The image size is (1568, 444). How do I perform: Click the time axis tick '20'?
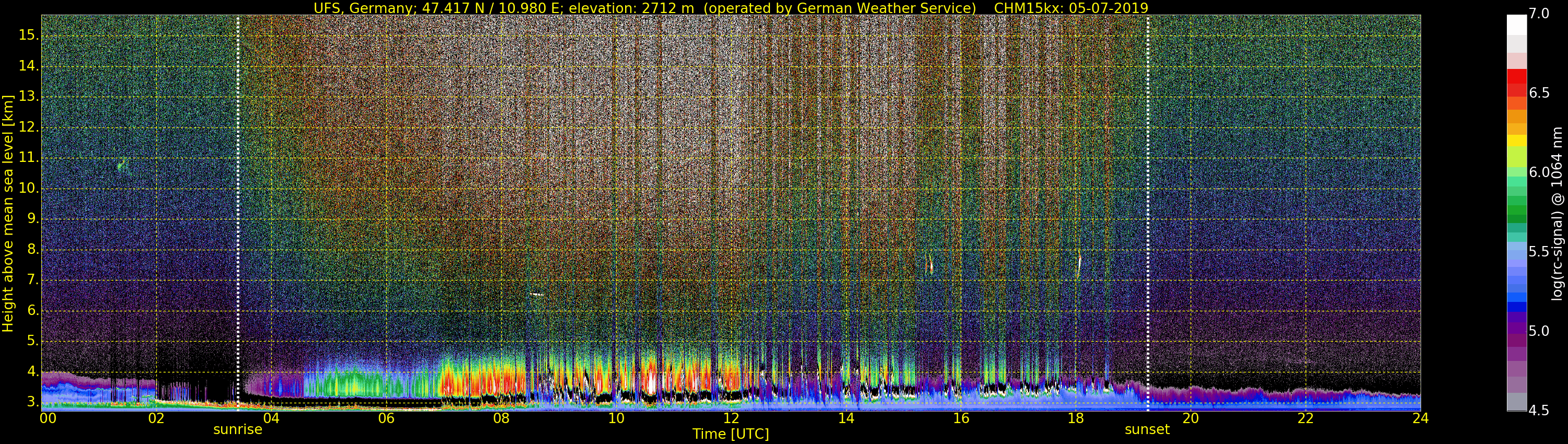(1191, 418)
